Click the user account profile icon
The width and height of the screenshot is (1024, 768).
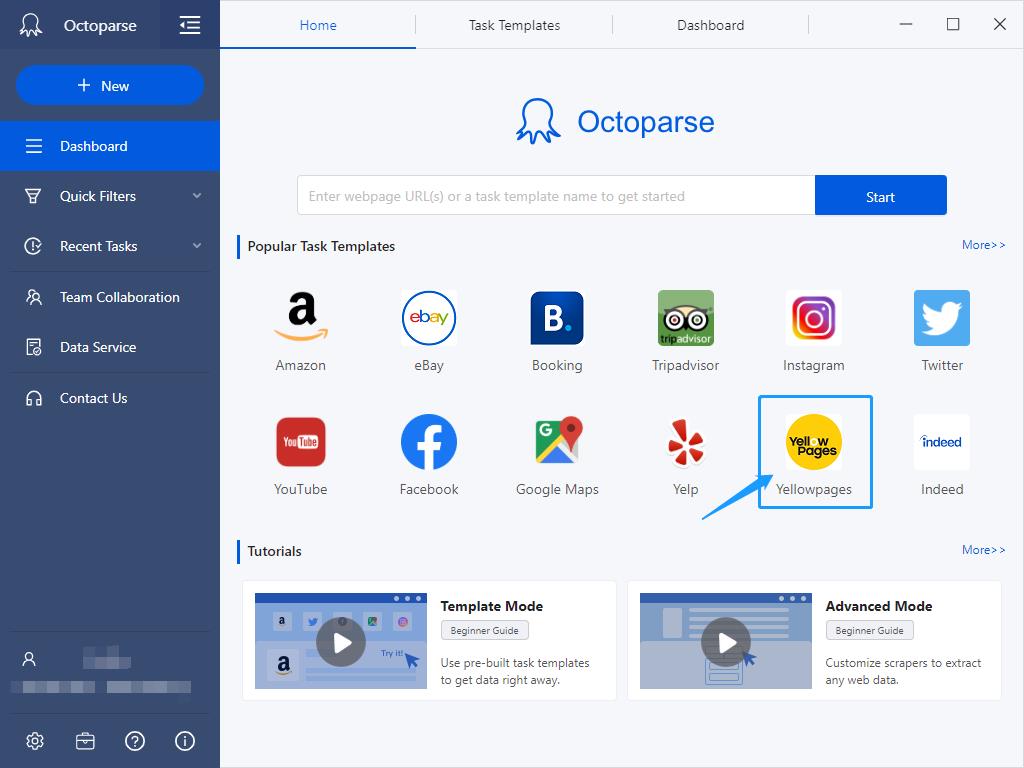pyautogui.click(x=29, y=658)
